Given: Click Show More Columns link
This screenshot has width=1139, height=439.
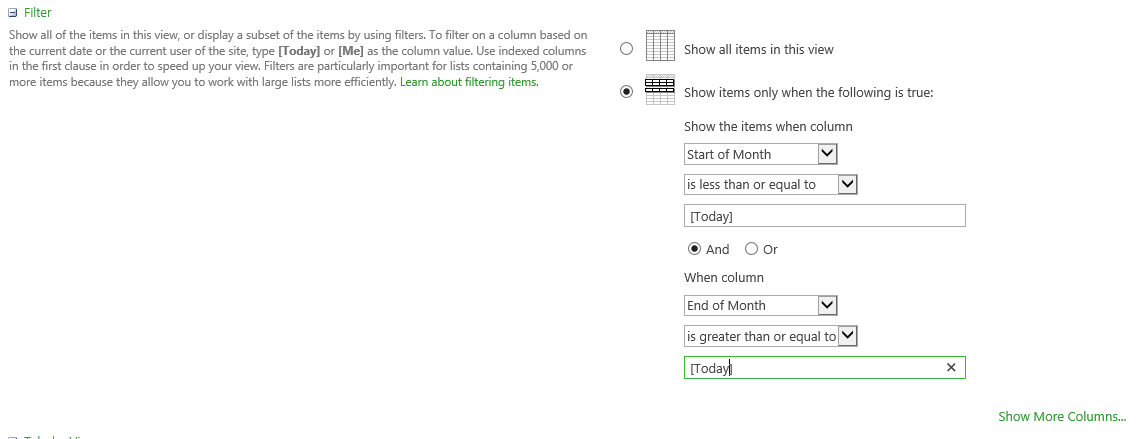Looking at the screenshot, I should click(1061, 416).
